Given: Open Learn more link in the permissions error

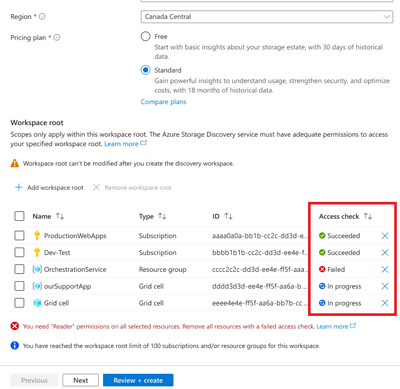Looking at the screenshot, I should point(336,326).
